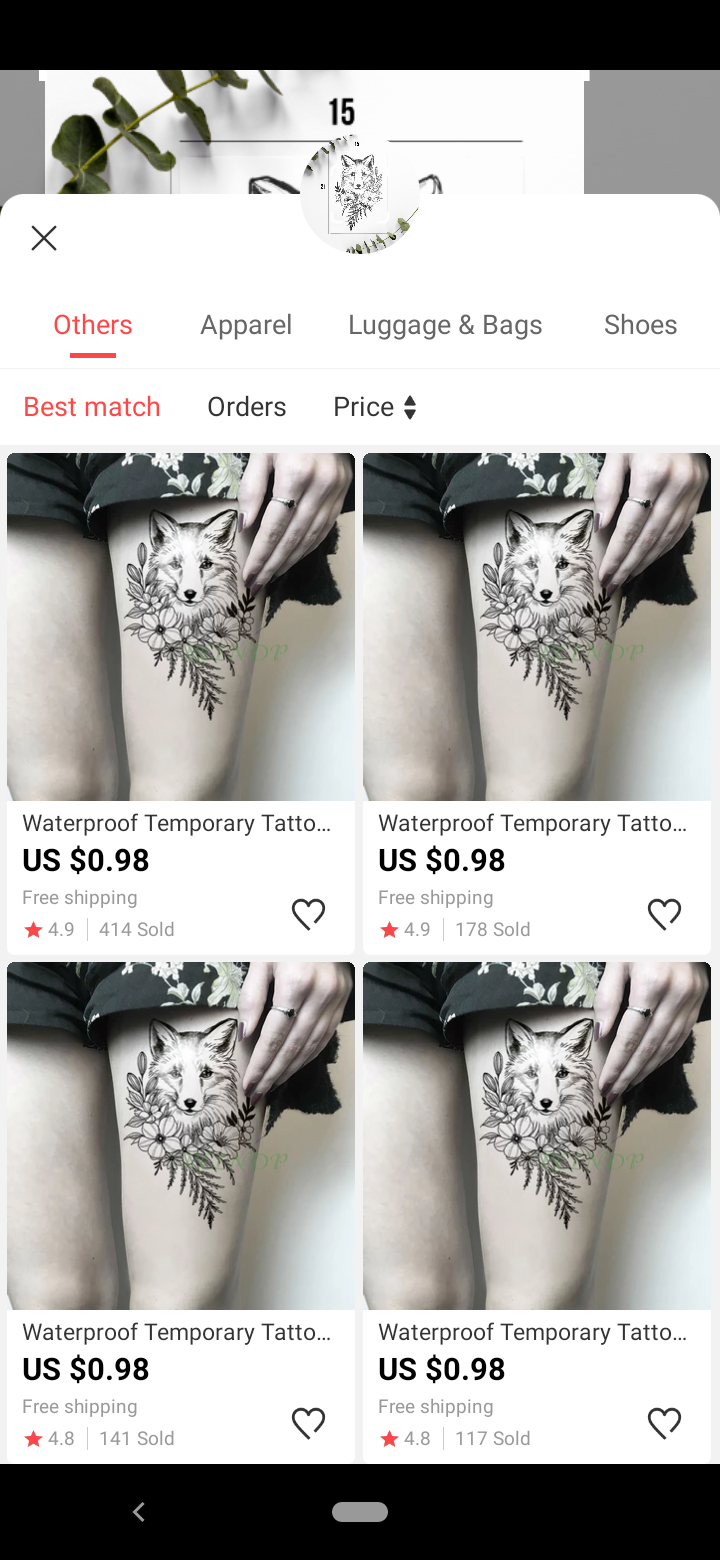Sort results by Best match
This screenshot has height=1560, width=720.
[x=92, y=407]
